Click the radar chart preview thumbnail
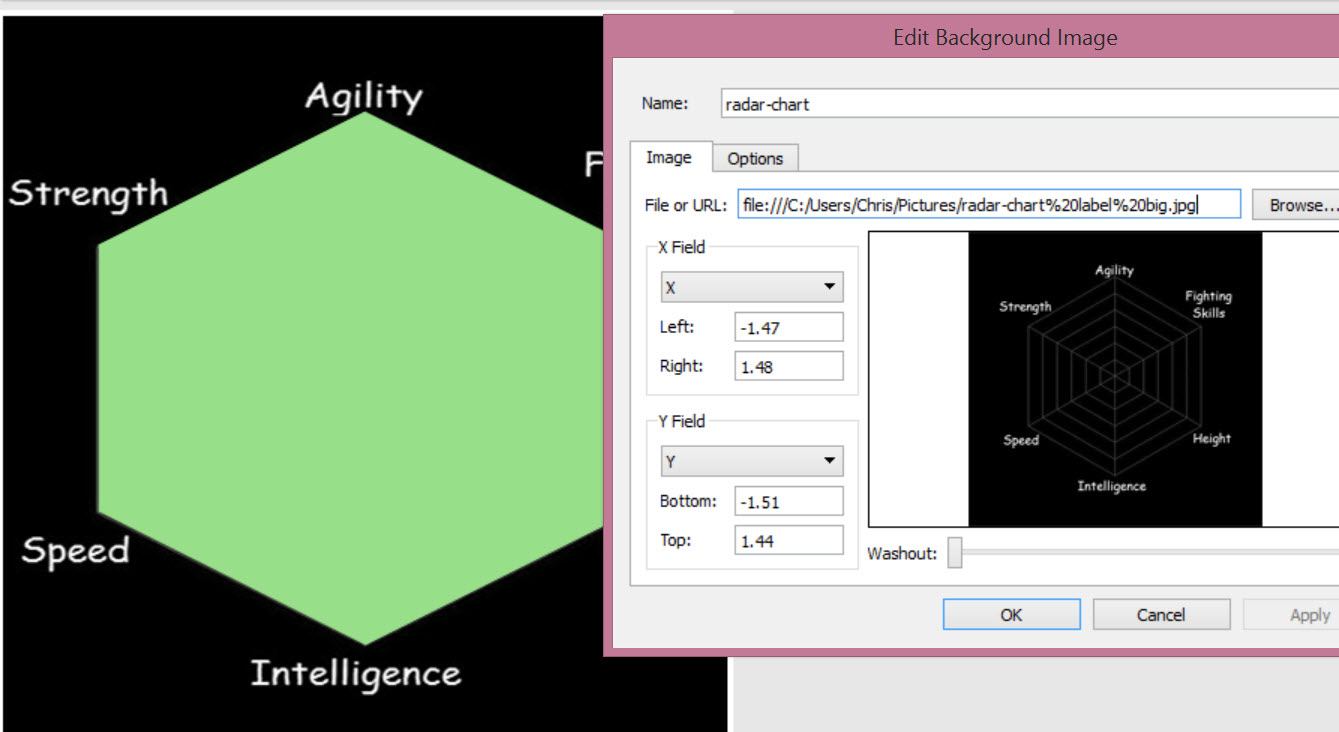The image size is (1339, 732). (1114, 379)
